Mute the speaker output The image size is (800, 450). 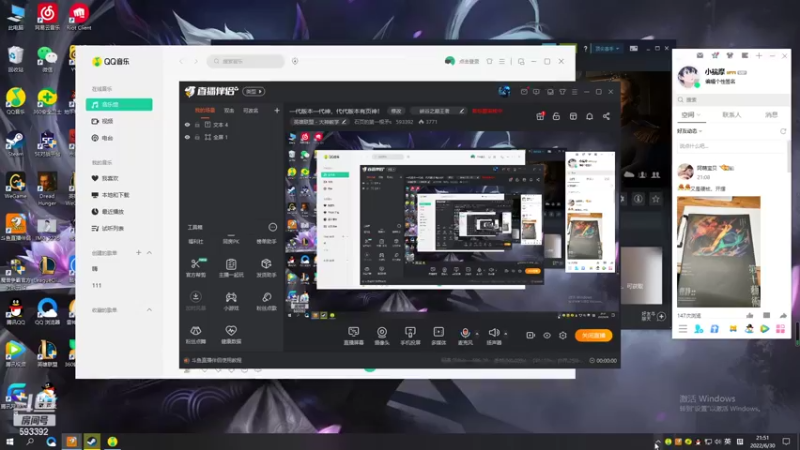coord(493,333)
